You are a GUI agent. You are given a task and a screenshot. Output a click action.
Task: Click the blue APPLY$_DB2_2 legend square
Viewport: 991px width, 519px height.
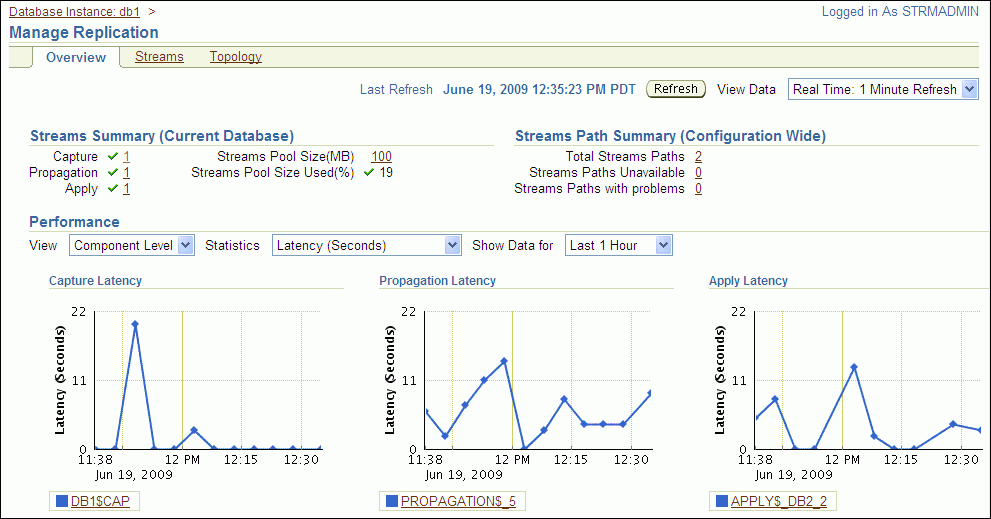[x=721, y=501]
